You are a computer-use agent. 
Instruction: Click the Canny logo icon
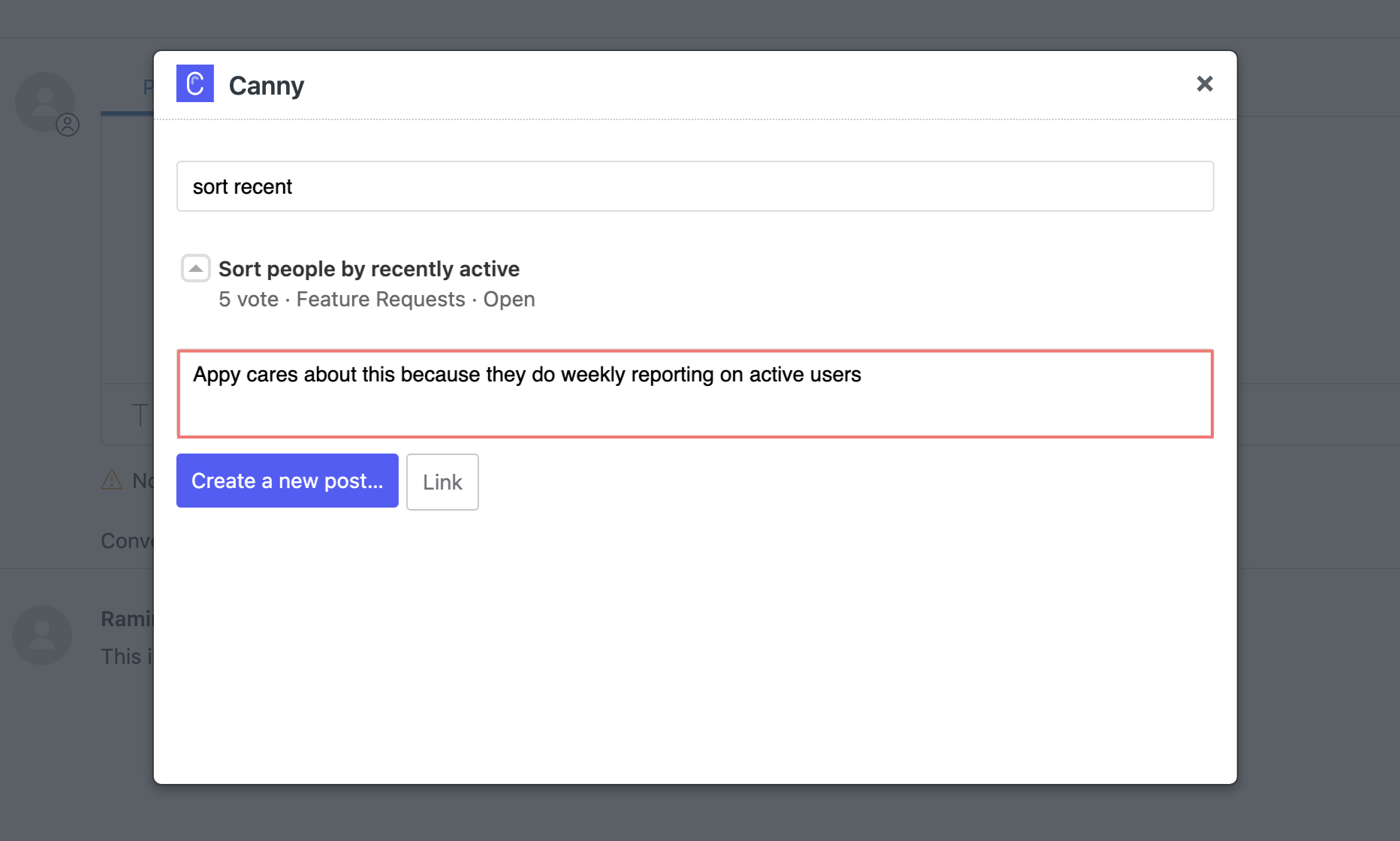pos(195,83)
